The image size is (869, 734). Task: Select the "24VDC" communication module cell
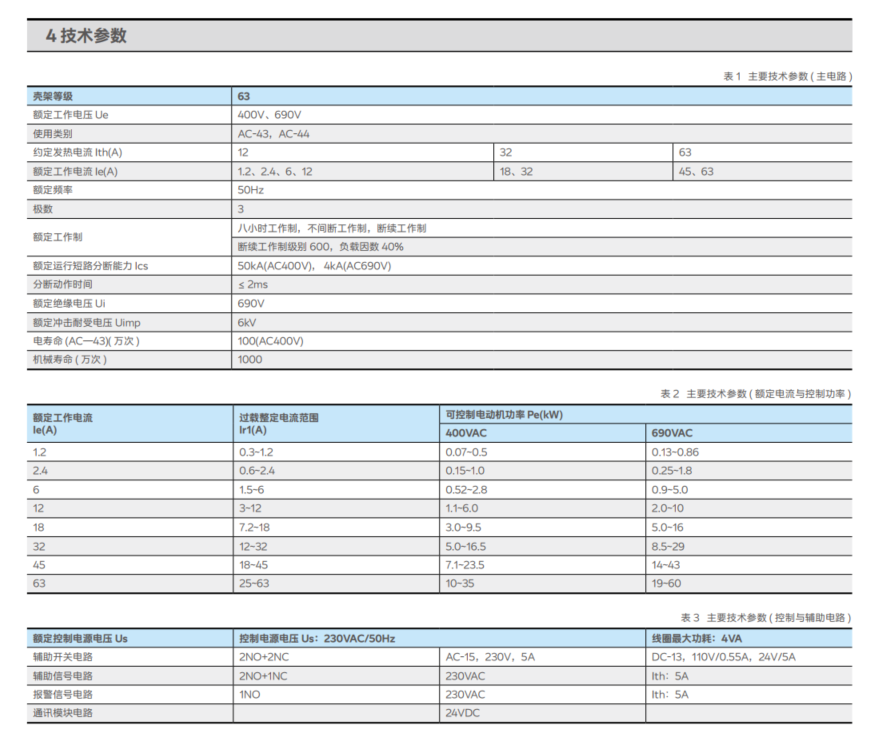tap(463, 713)
